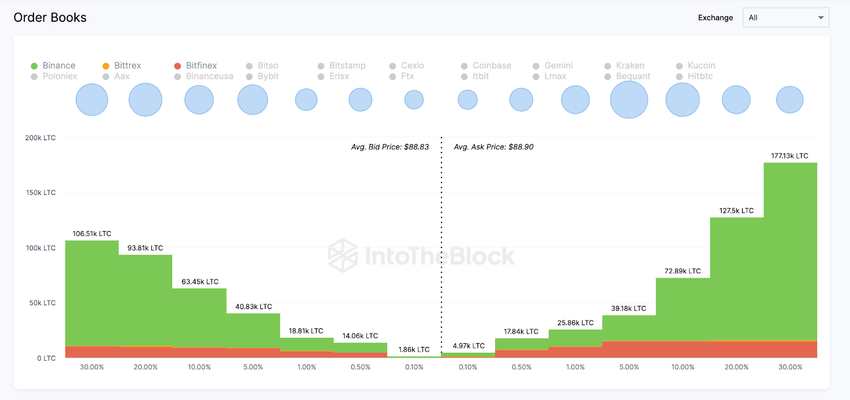Click the 177.13k LTC ask bar
The width and height of the screenshot is (850, 400).
tap(790, 250)
